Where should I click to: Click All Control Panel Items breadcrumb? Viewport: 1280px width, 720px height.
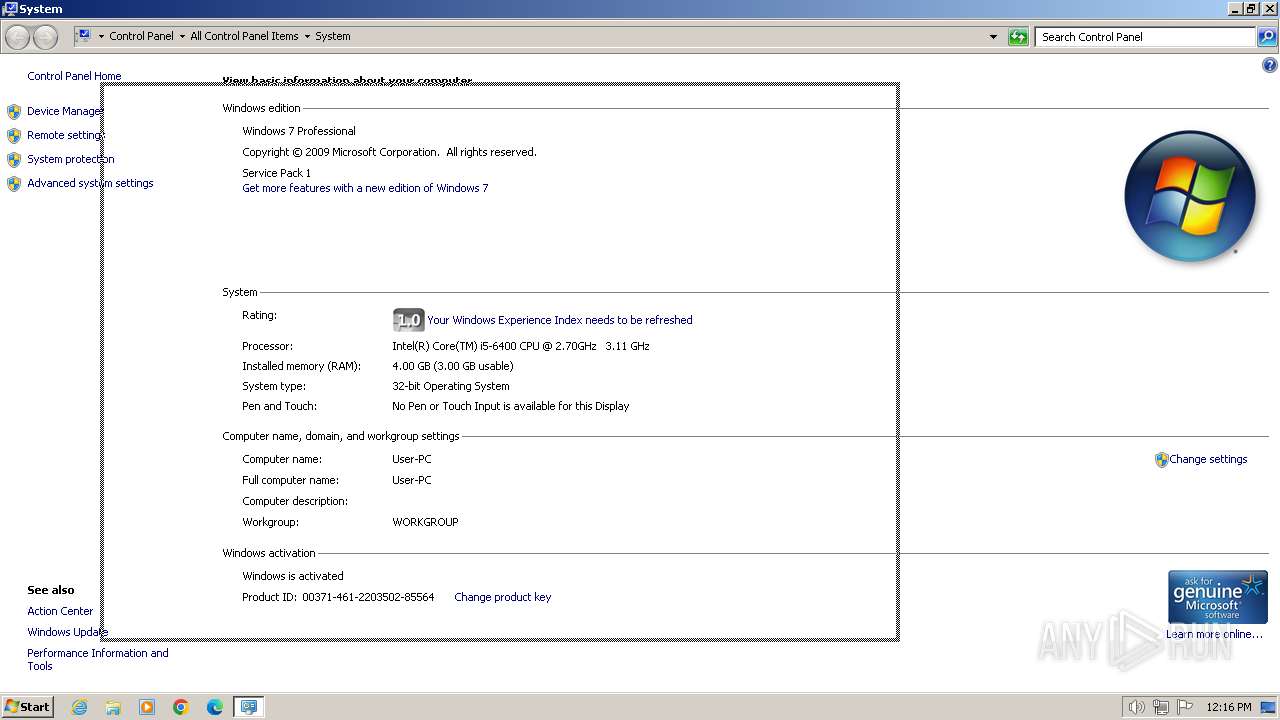(244, 36)
